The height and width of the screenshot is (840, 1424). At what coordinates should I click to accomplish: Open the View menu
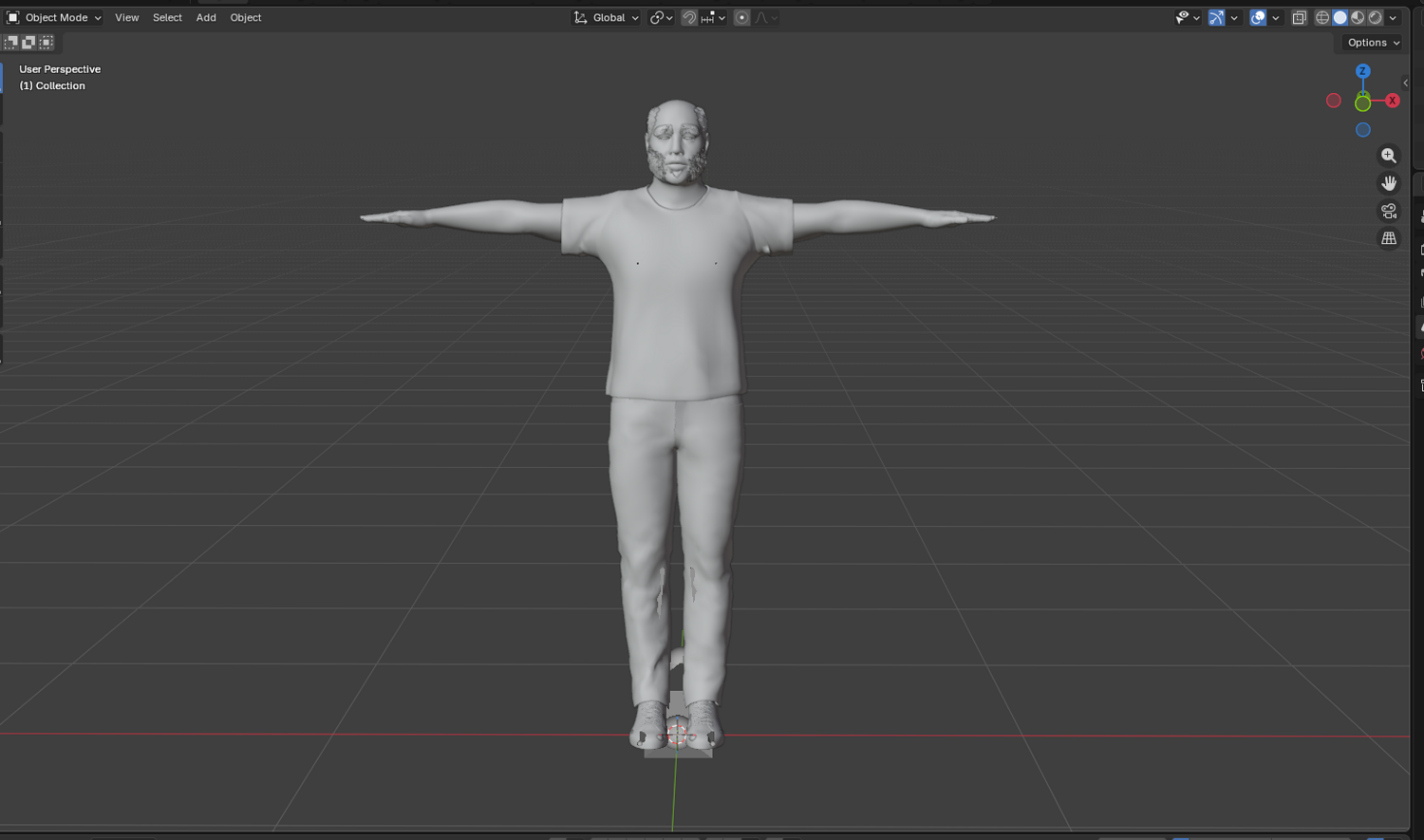[126, 17]
